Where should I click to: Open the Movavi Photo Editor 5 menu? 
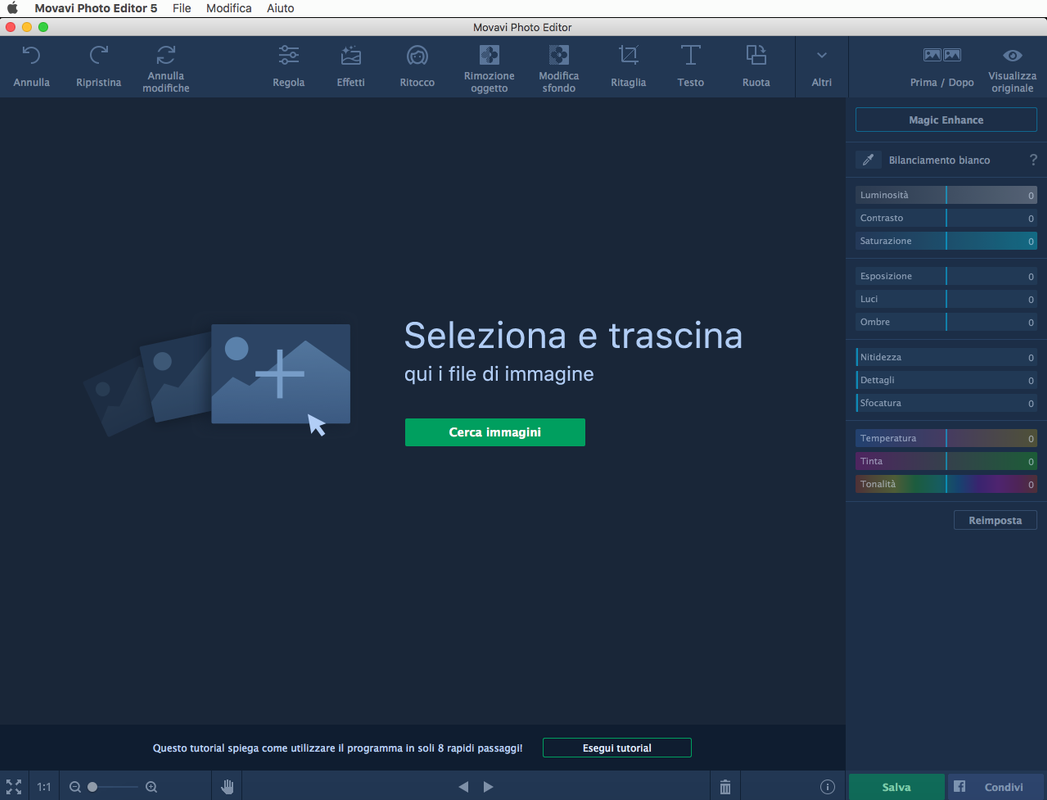tap(96, 8)
